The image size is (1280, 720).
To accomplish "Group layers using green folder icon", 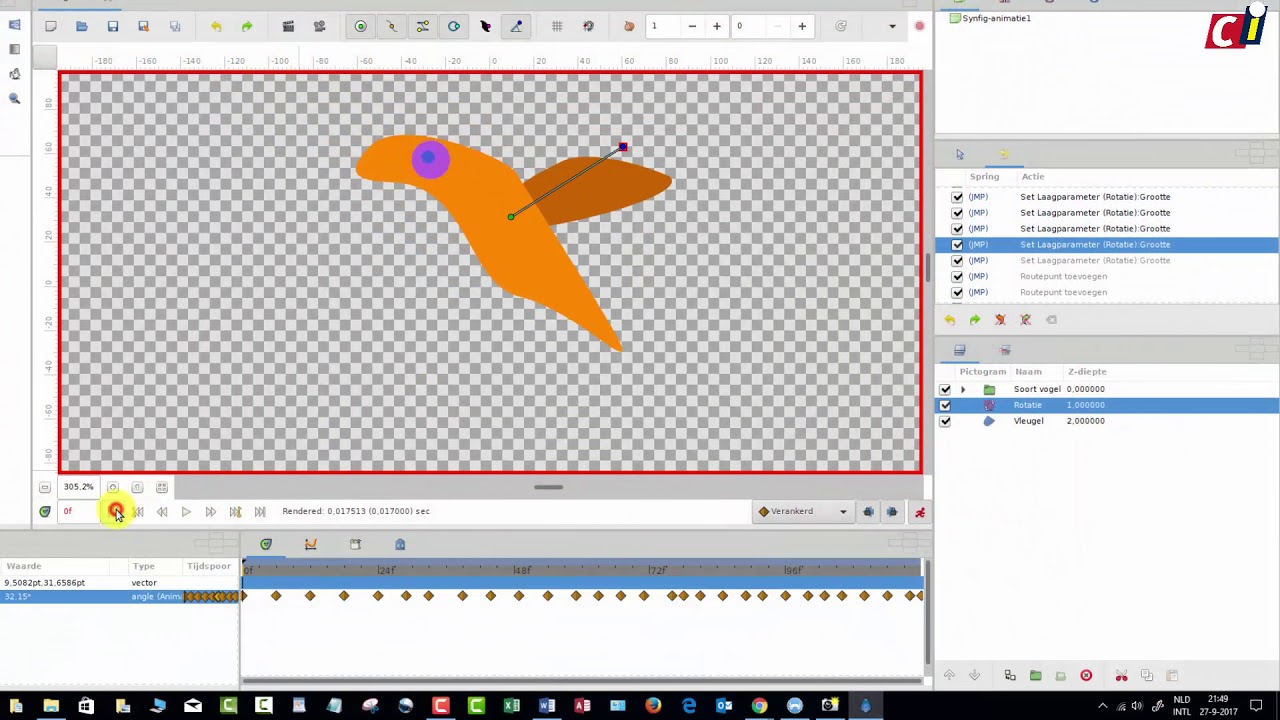I will 1036,676.
